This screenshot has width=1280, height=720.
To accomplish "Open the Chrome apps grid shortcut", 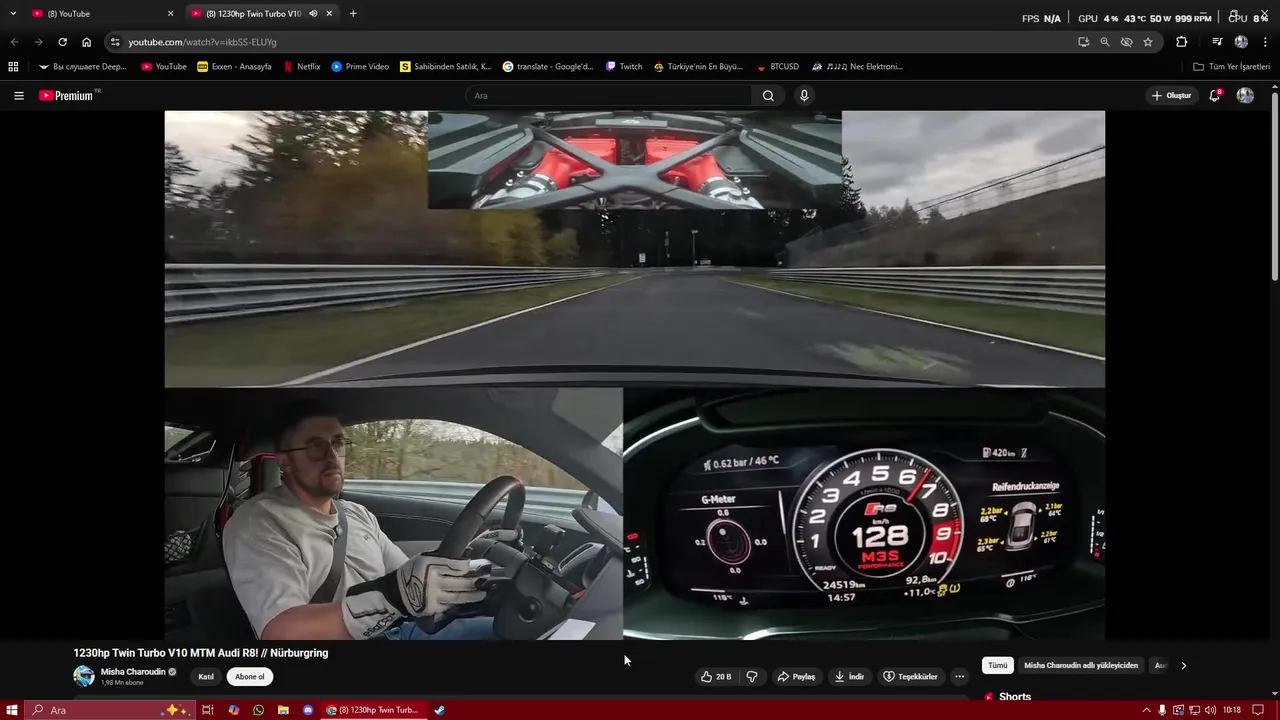I will click(13, 67).
